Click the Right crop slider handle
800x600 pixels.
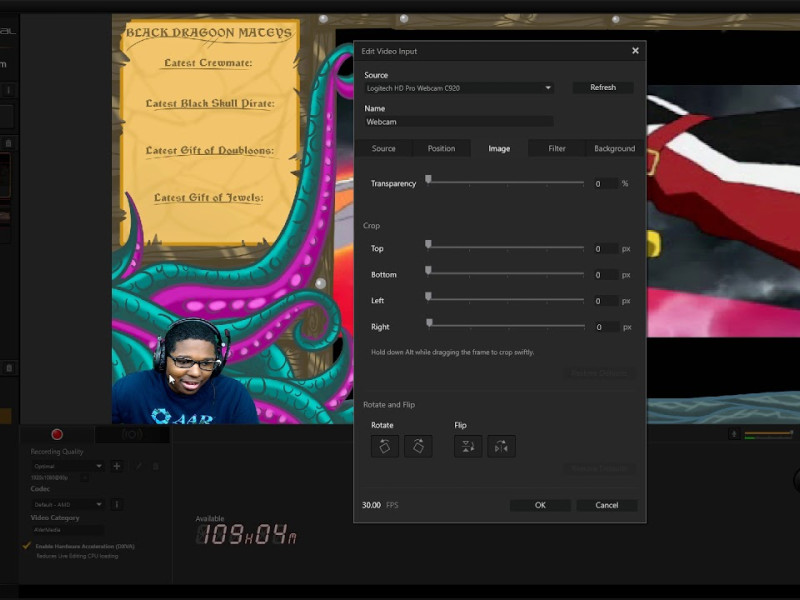point(430,322)
